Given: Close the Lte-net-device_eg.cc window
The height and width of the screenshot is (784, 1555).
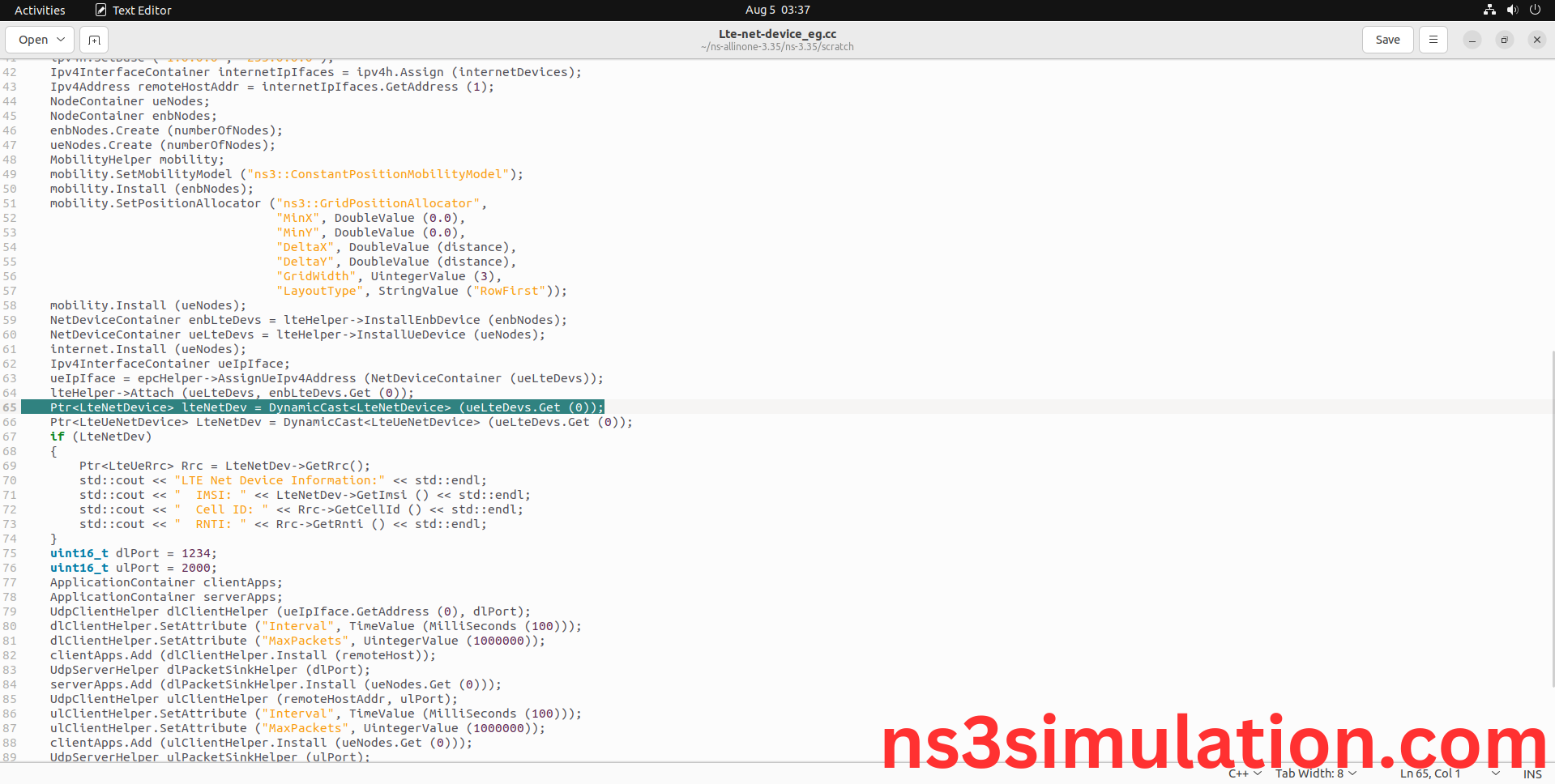Looking at the screenshot, I should pyautogui.click(x=1536, y=40).
